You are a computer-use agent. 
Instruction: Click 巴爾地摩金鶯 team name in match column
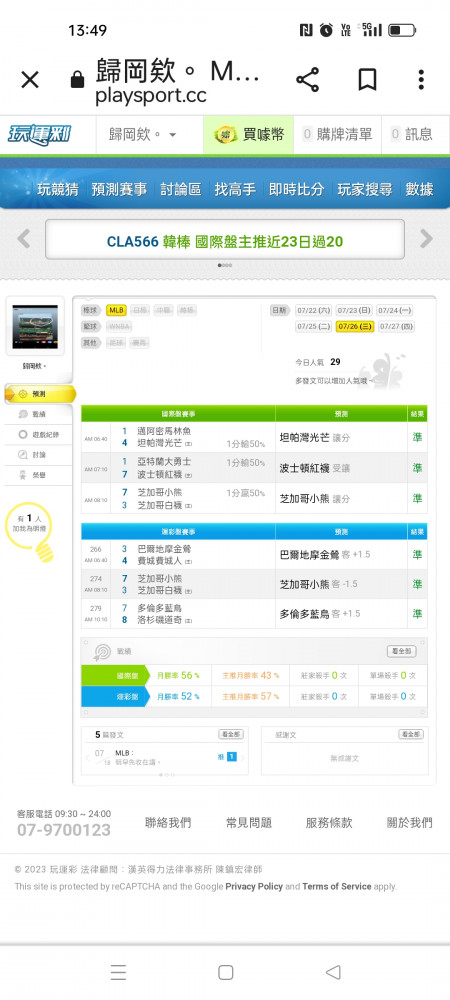click(x=164, y=548)
